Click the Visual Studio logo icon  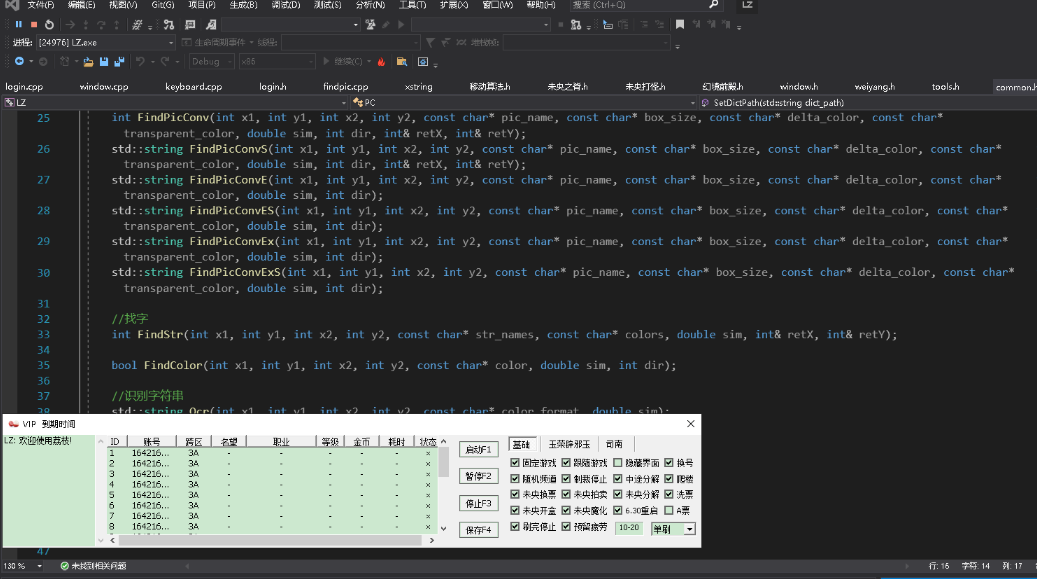(x=12, y=5)
